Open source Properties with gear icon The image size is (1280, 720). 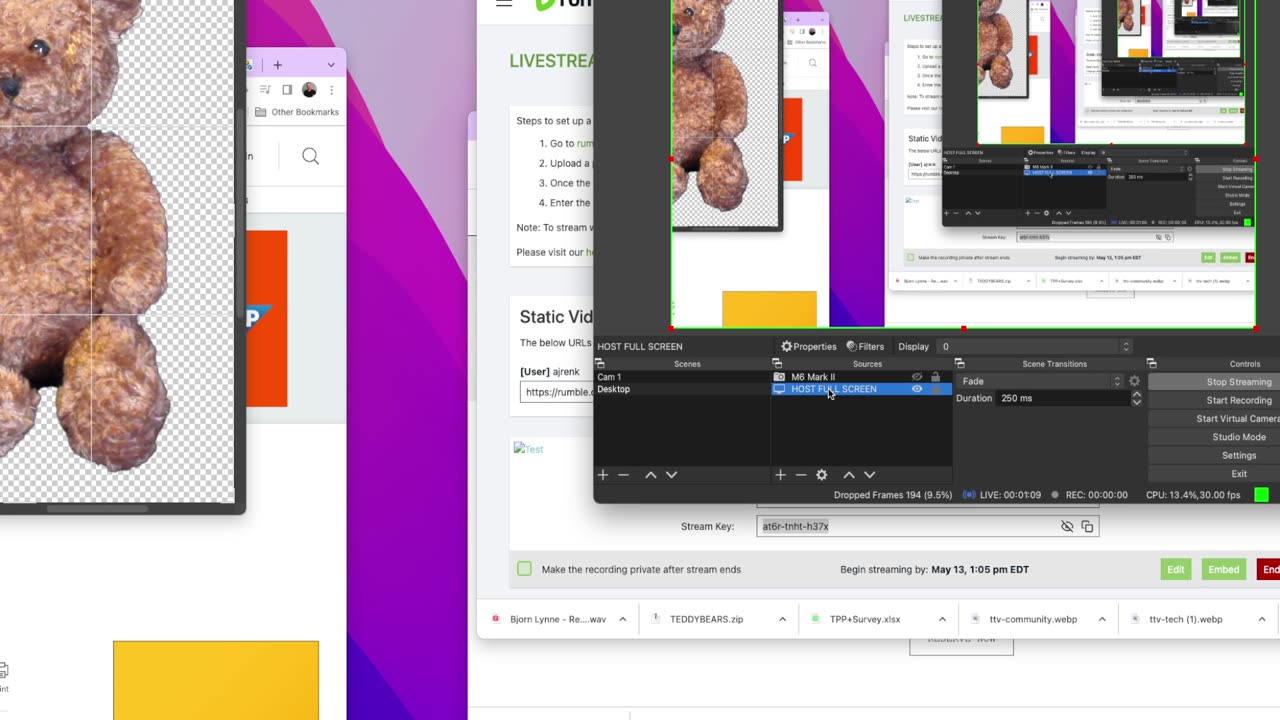tap(809, 347)
